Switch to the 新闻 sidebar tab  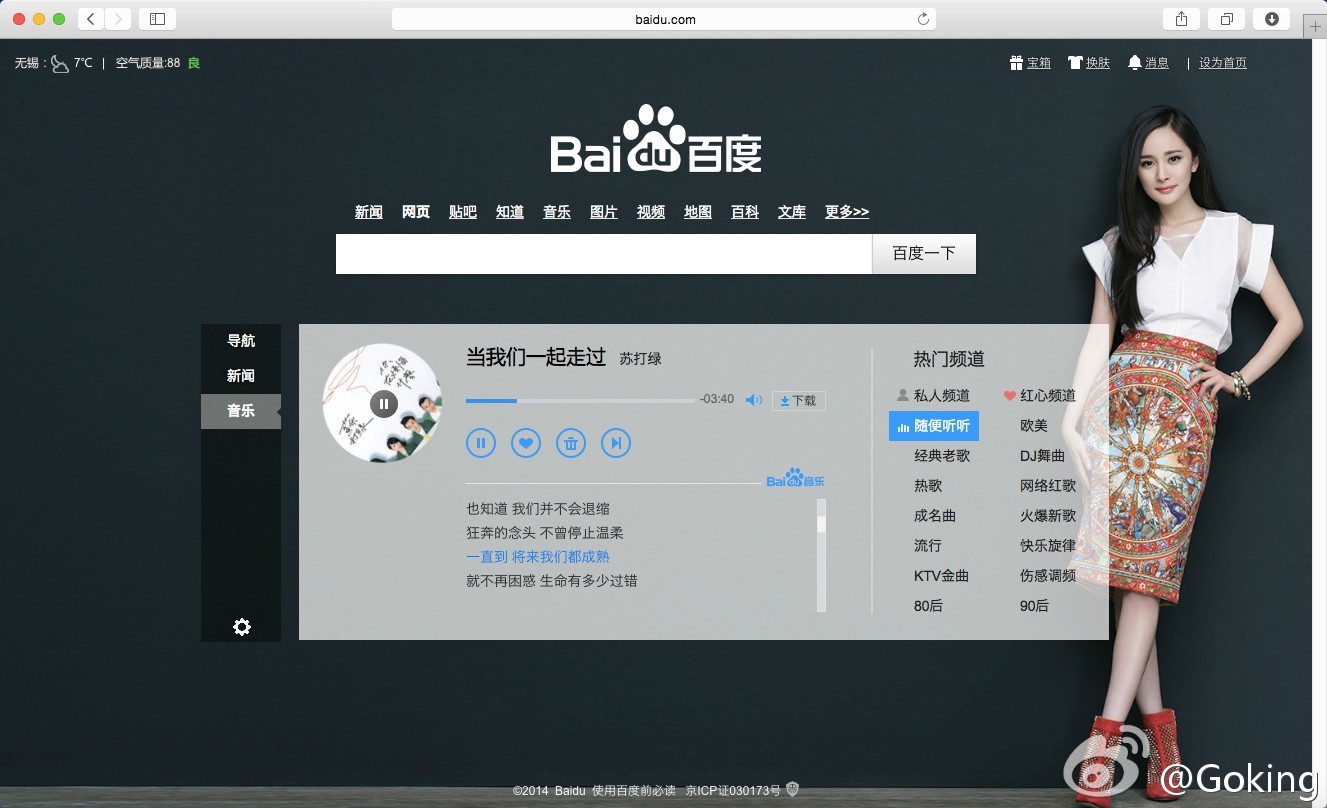click(241, 376)
